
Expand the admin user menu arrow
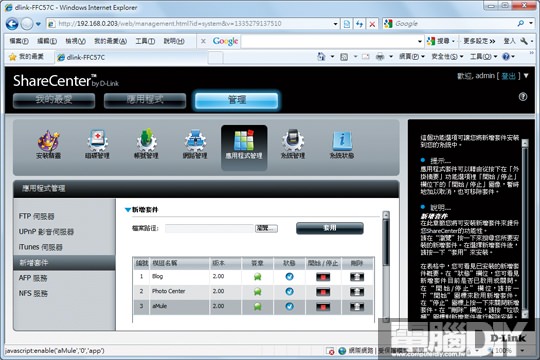pos(526,76)
